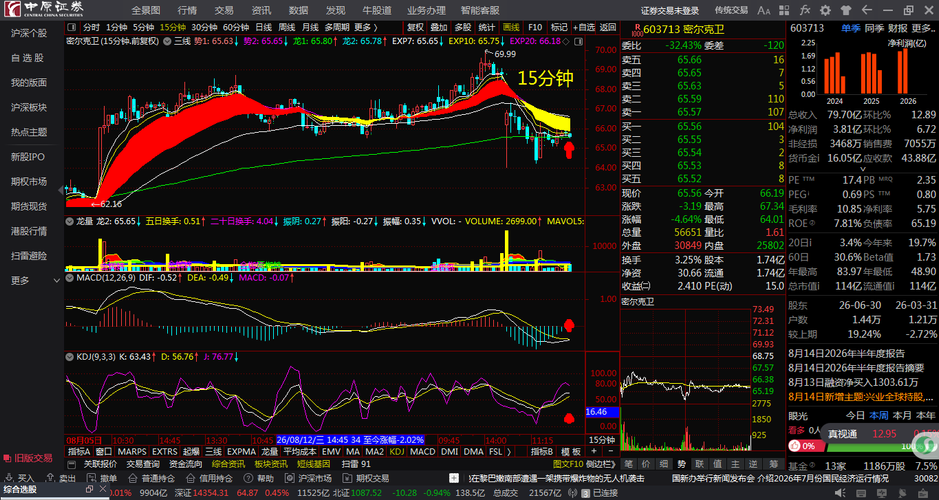The height and width of the screenshot is (500, 939).
Task: Click the +自选 add to watchlist button
Action: pos(584,27)
